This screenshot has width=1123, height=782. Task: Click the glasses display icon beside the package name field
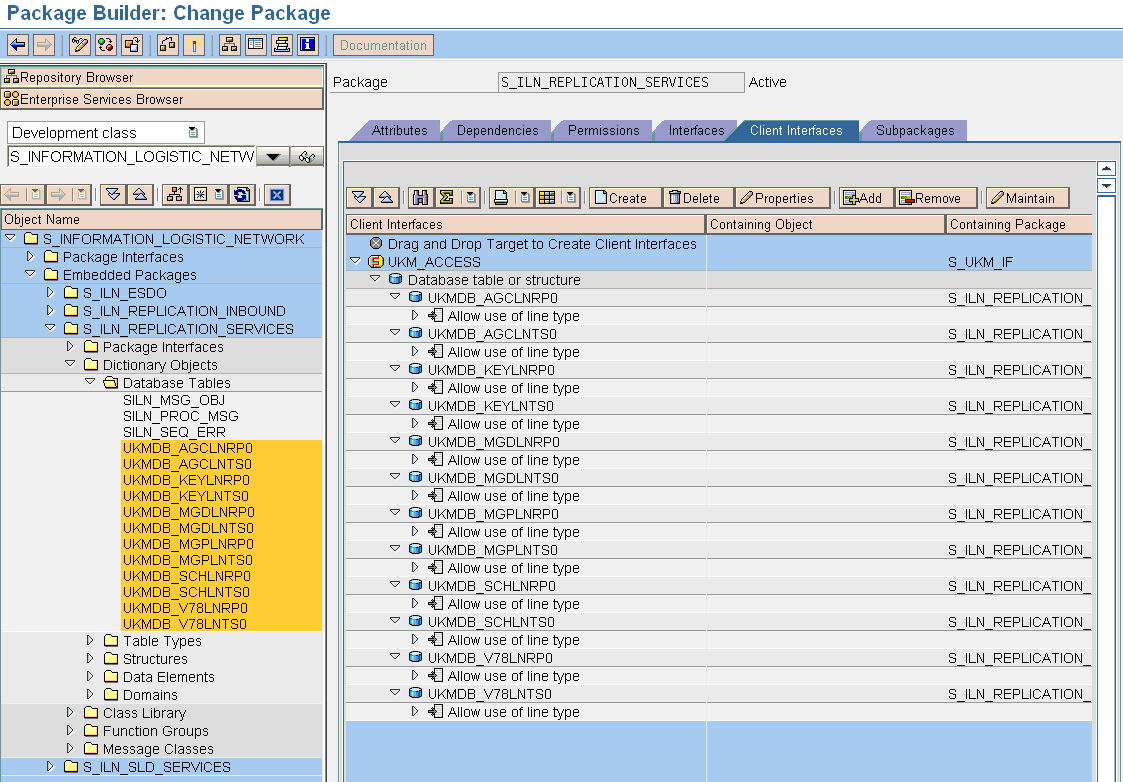tap(308, 157)
